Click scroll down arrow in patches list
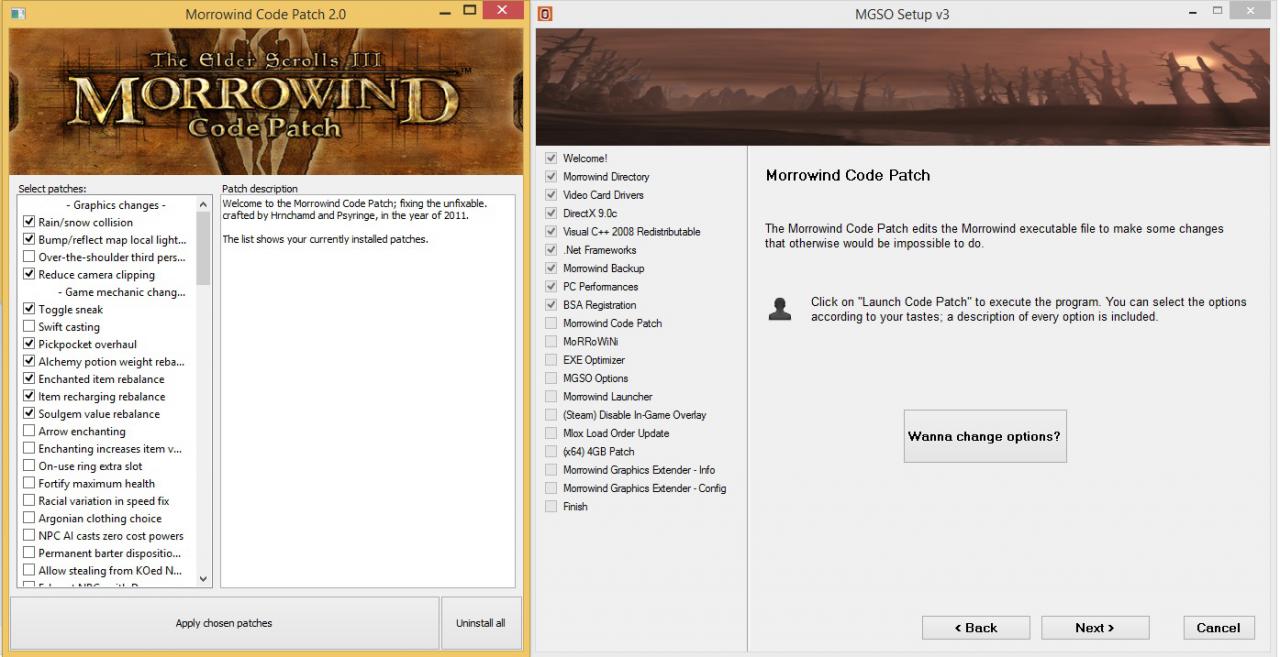The image size is (1280, 657). point(204,578)
